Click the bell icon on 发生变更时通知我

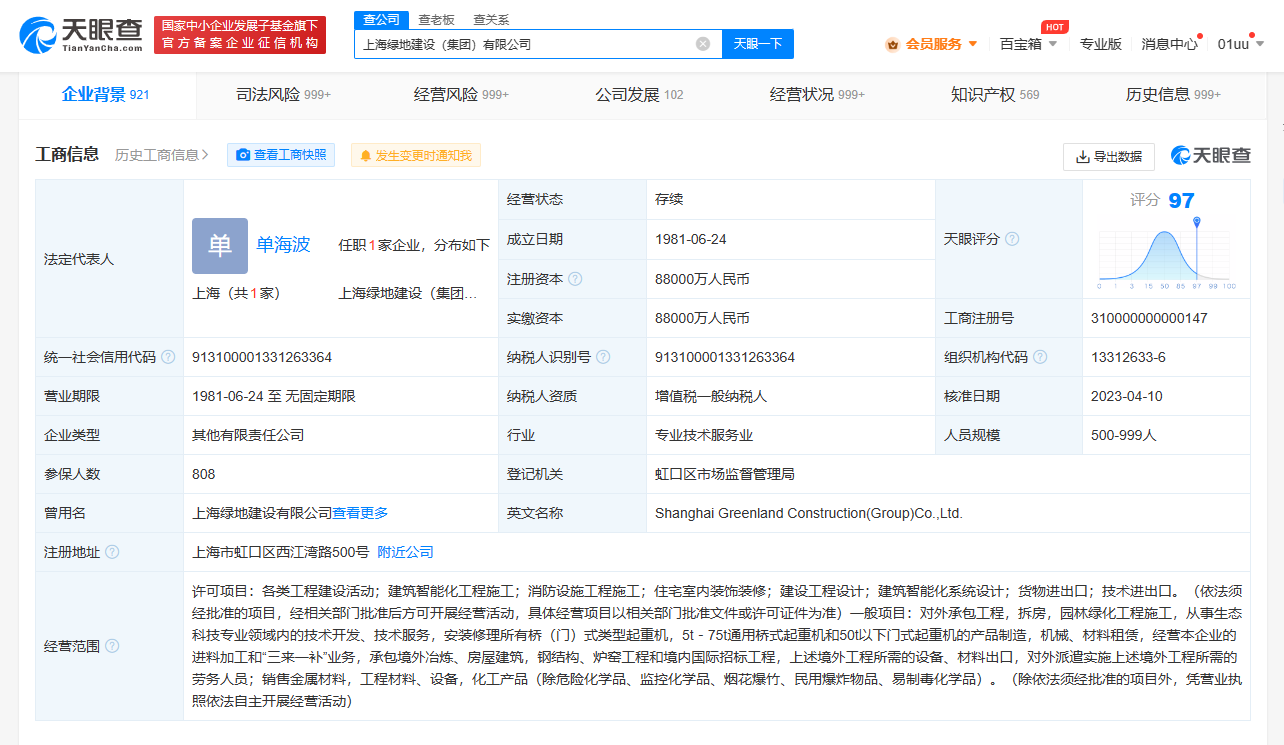[366, 156]
